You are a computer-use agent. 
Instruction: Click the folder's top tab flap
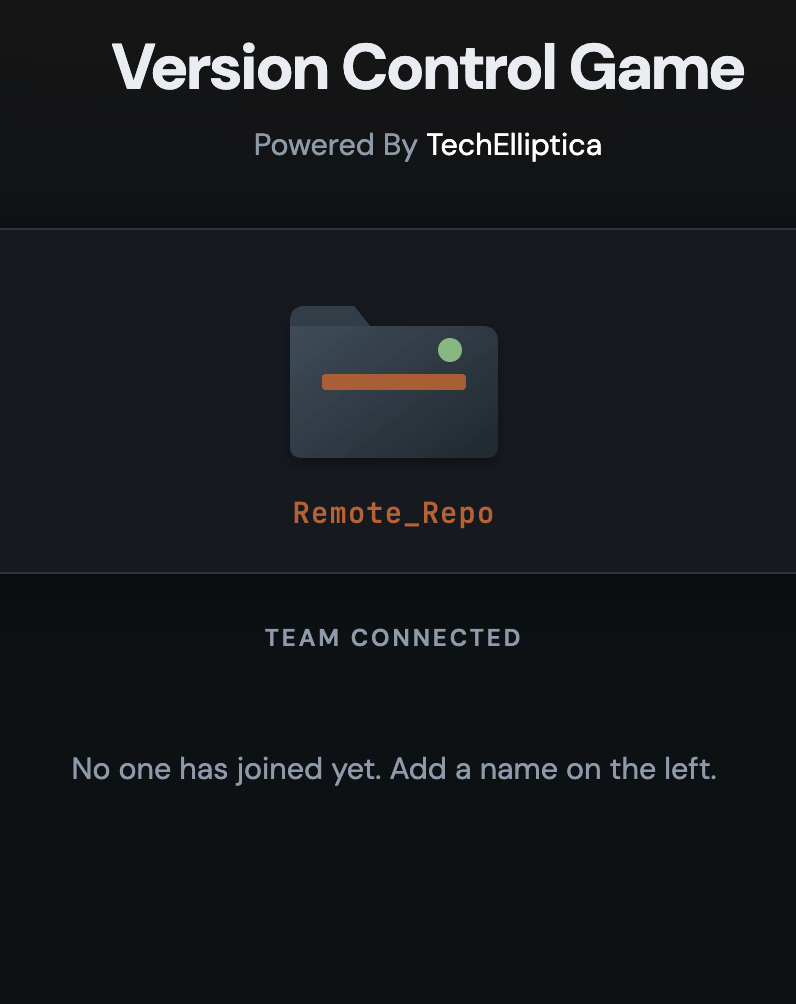click(325, 316)
